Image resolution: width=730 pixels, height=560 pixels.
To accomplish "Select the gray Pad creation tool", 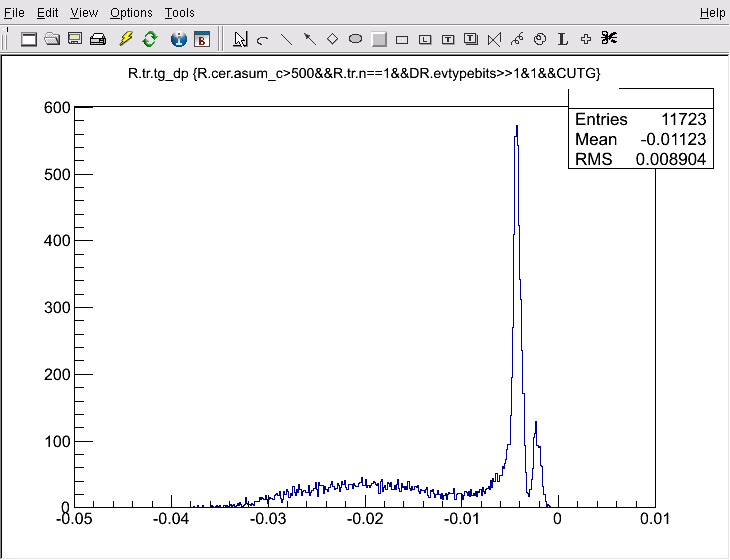I will 379,39.
